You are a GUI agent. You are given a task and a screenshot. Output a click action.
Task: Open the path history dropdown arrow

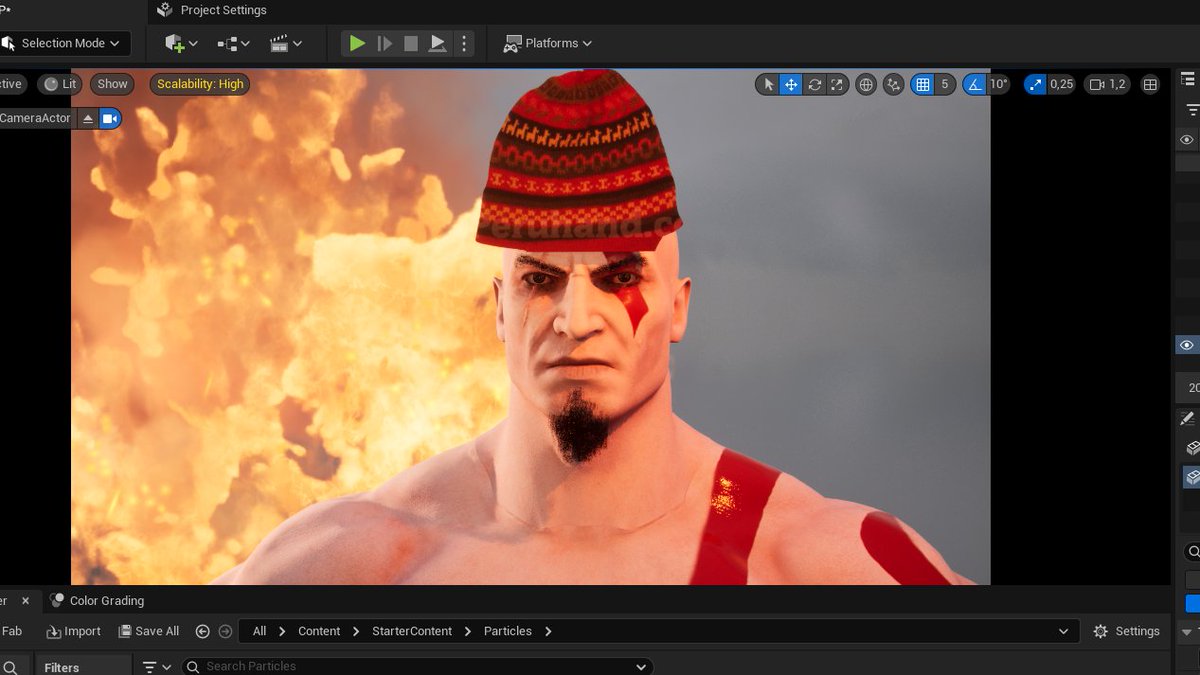pyautogui.click(x=1062, y=631)
